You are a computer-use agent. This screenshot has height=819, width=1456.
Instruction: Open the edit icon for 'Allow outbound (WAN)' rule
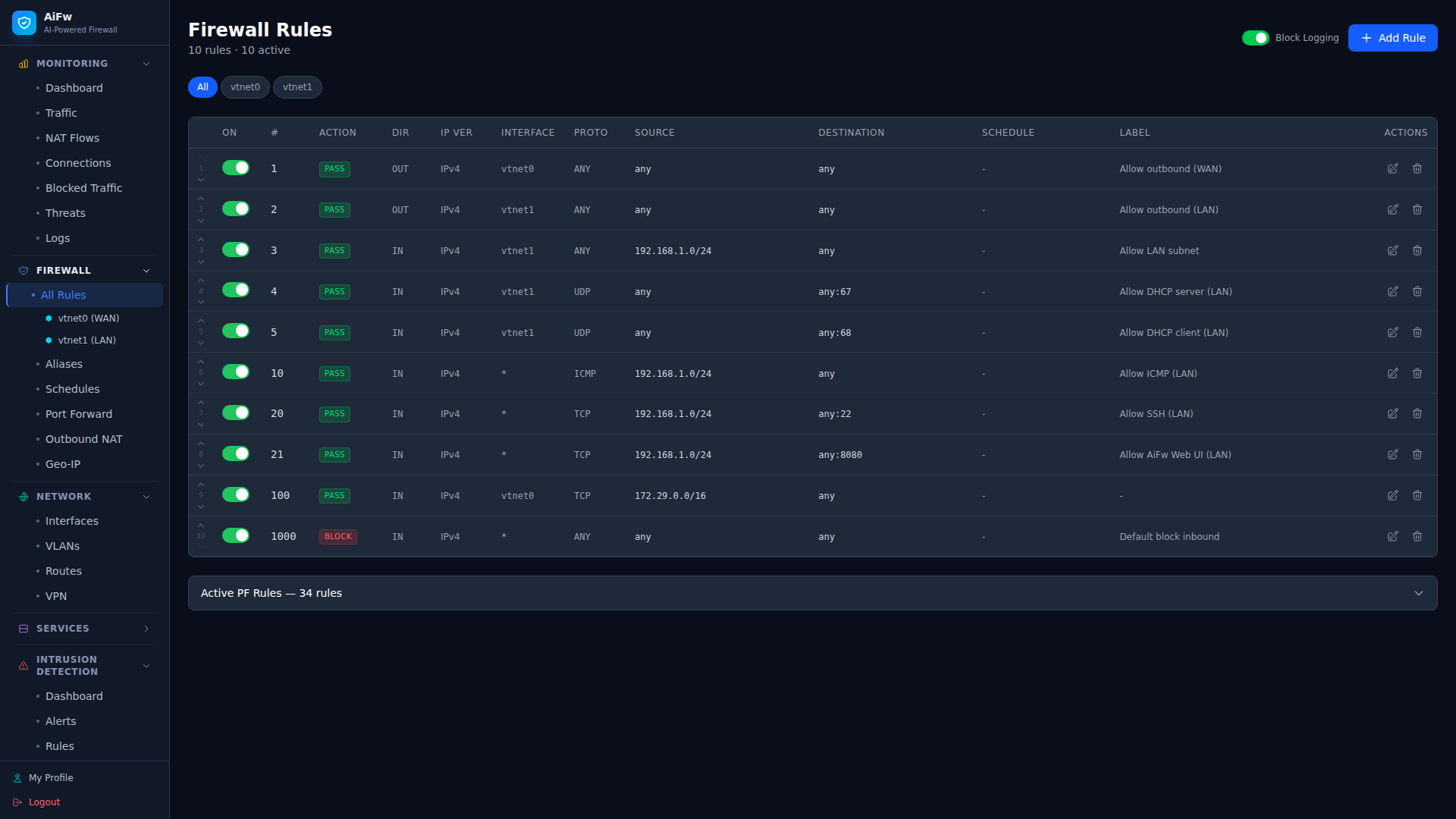click(x=1393, y=168)
